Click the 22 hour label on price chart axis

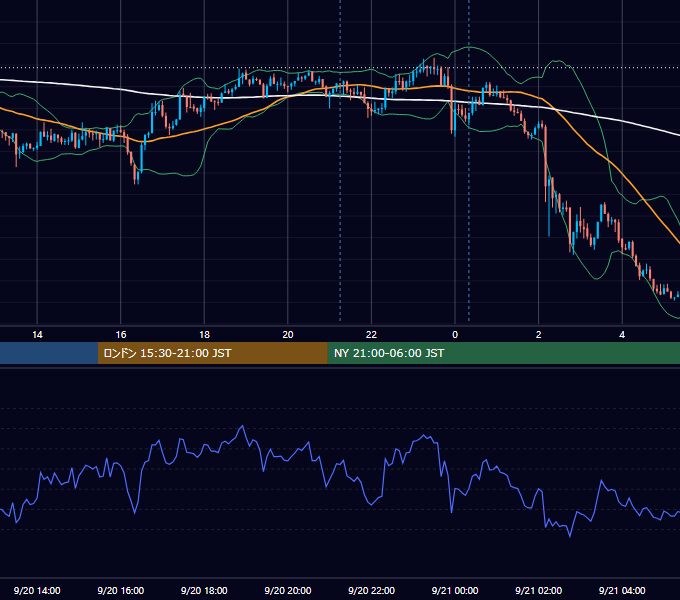pyautogui.click(x=371, y=335)
